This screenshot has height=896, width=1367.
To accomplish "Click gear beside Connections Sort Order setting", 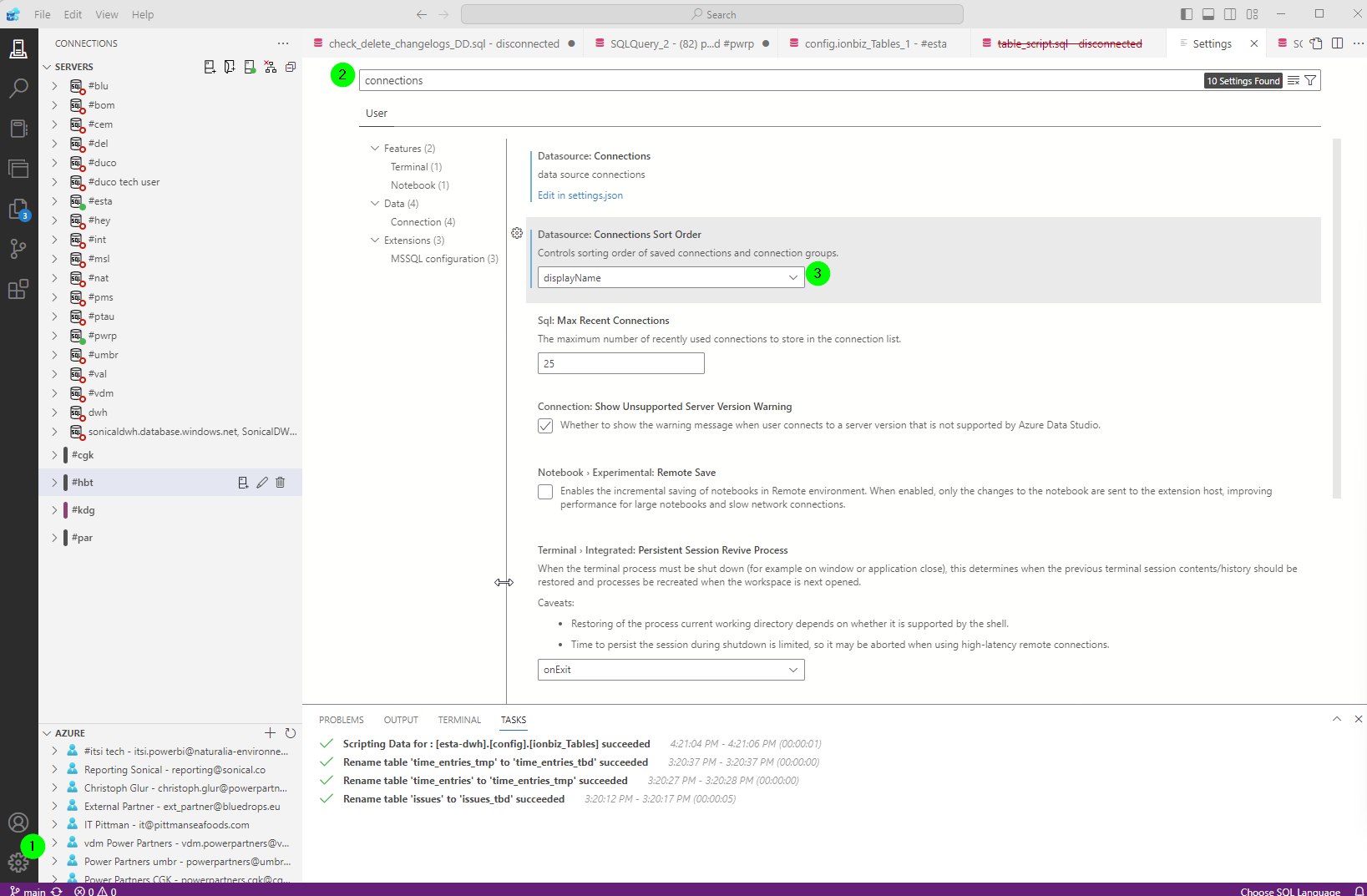I will point(517,233).
